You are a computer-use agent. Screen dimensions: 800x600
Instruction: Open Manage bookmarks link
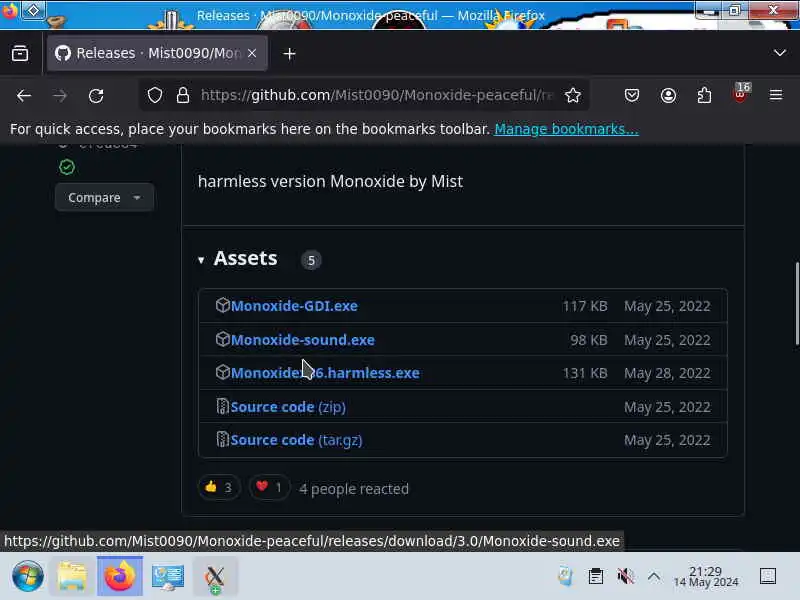click(566, 129)
